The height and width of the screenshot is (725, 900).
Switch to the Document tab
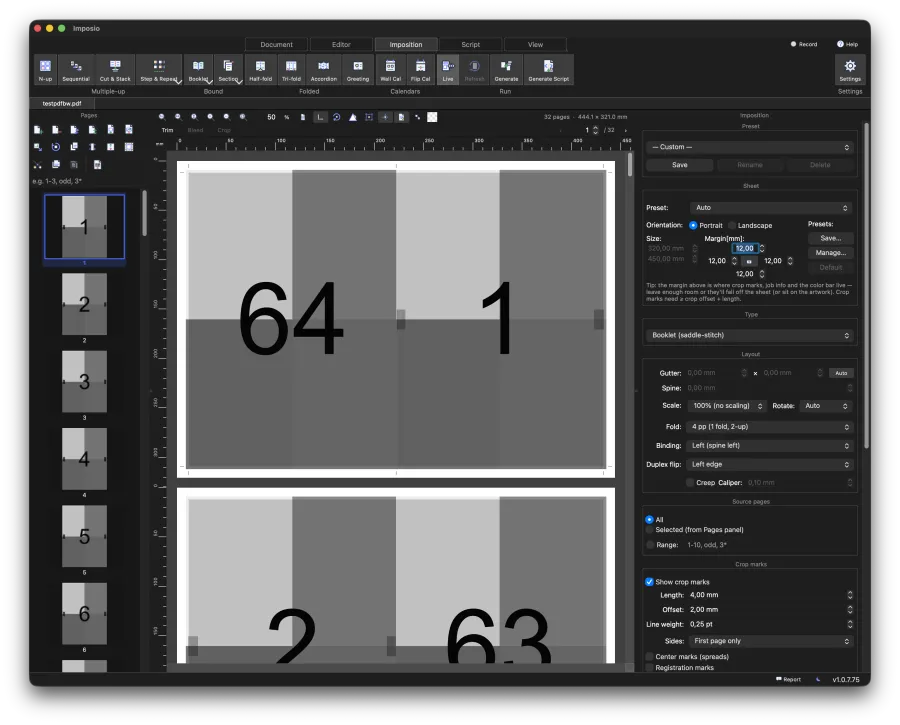click(x=277, y=44)
